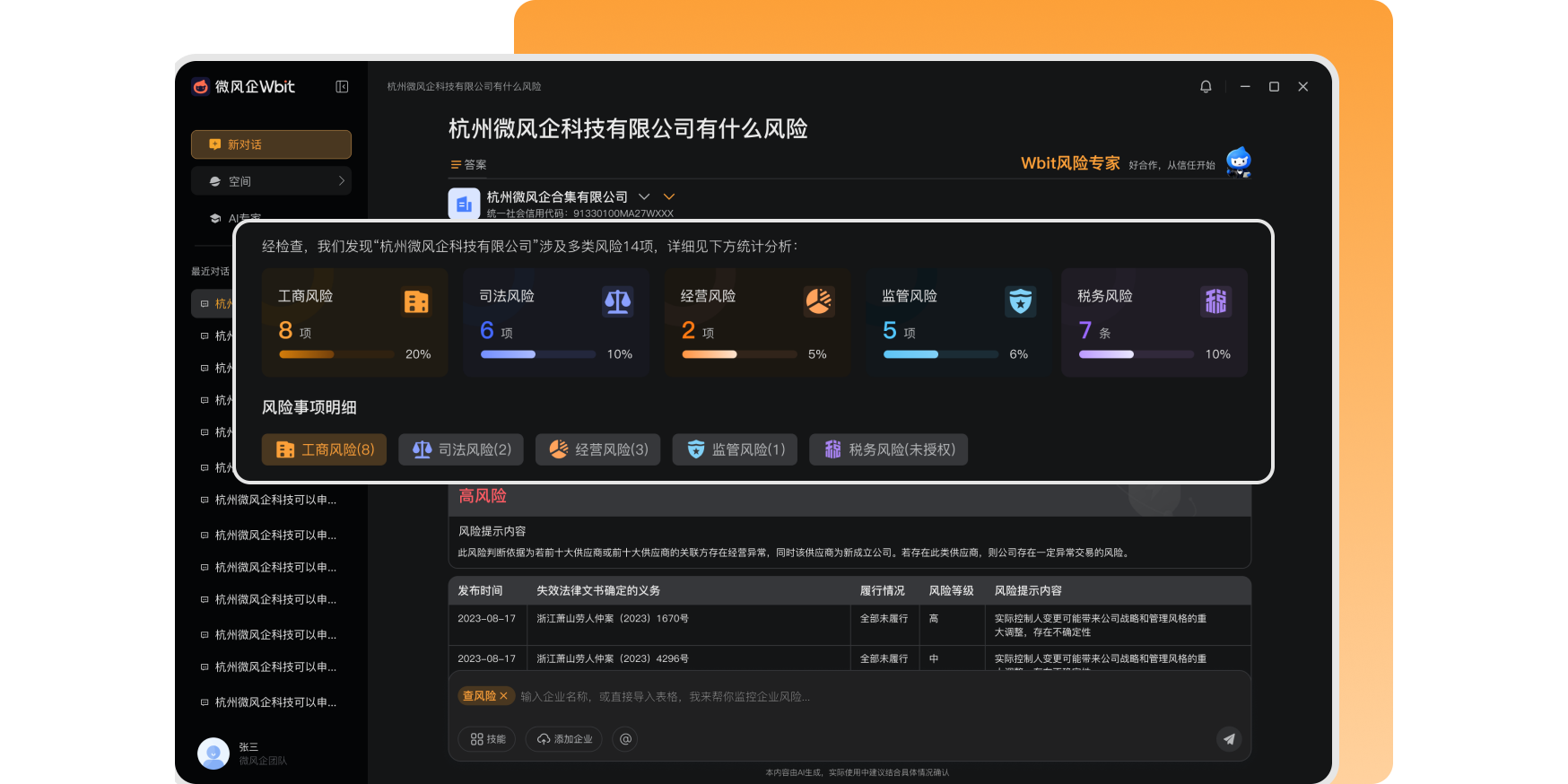
Task: Click the 微风企Wbit logo icon
Action: (x=200, y=86)
